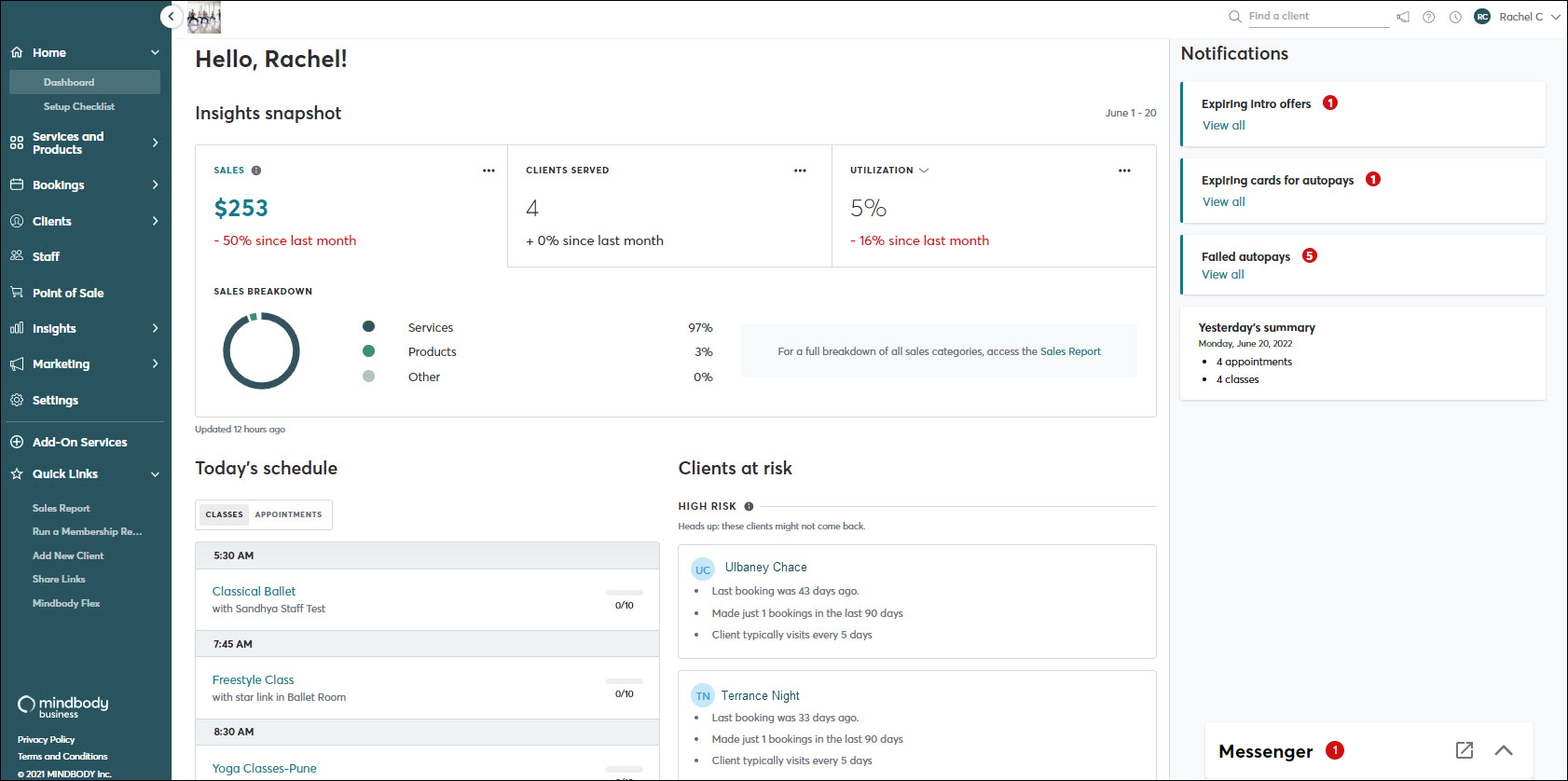Collapse the Quick Links section

pyautogui.click(x=155, y=474)
